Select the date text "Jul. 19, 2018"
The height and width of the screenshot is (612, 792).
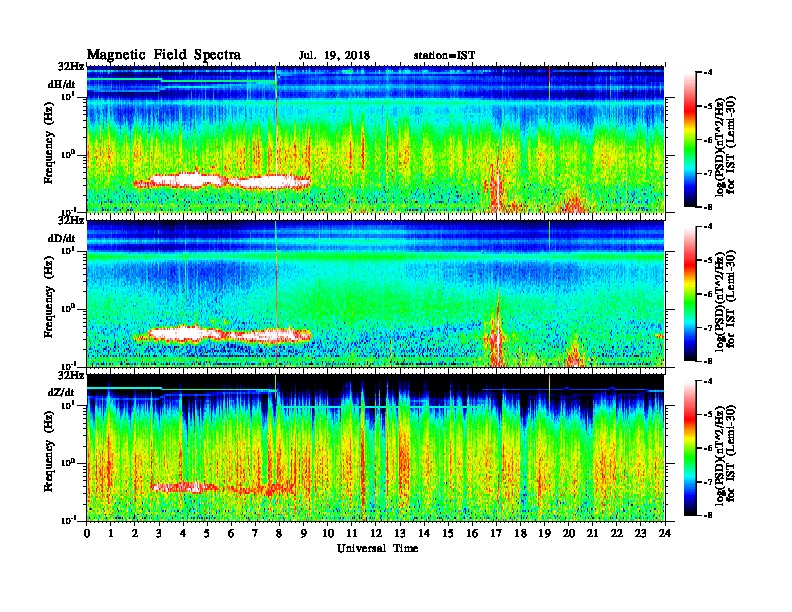coord(334,56)
